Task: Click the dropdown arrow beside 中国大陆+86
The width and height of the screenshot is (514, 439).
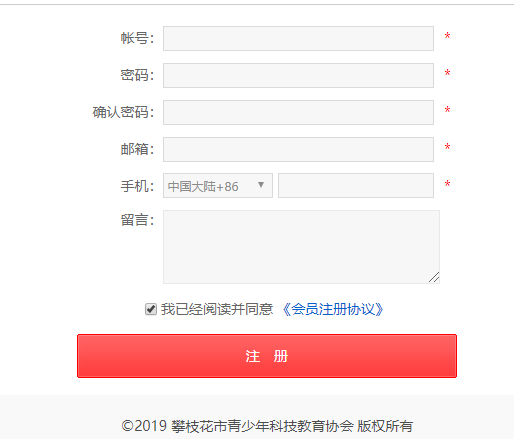Action: (261, 185)
